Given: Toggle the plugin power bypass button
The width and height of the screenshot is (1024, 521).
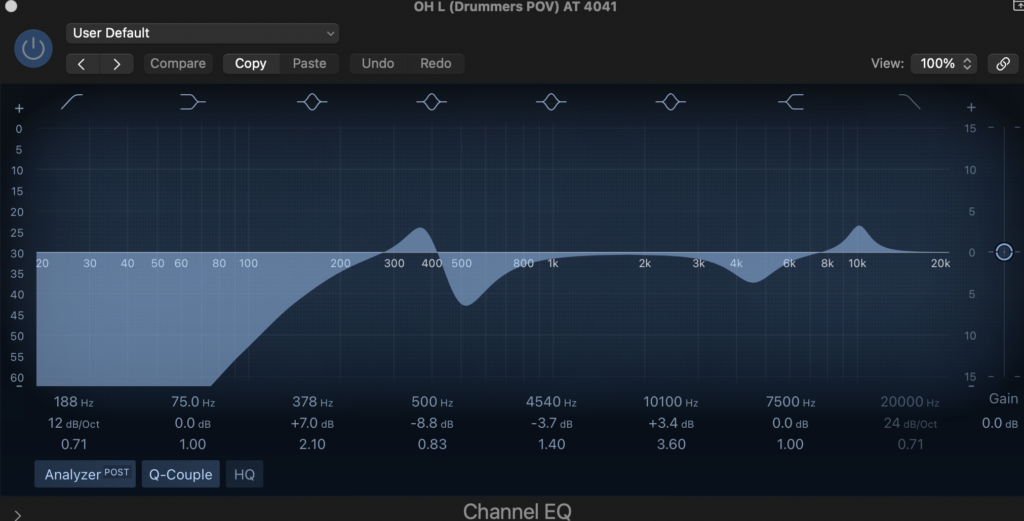Looking at the screenshot, I should point(33,48).
